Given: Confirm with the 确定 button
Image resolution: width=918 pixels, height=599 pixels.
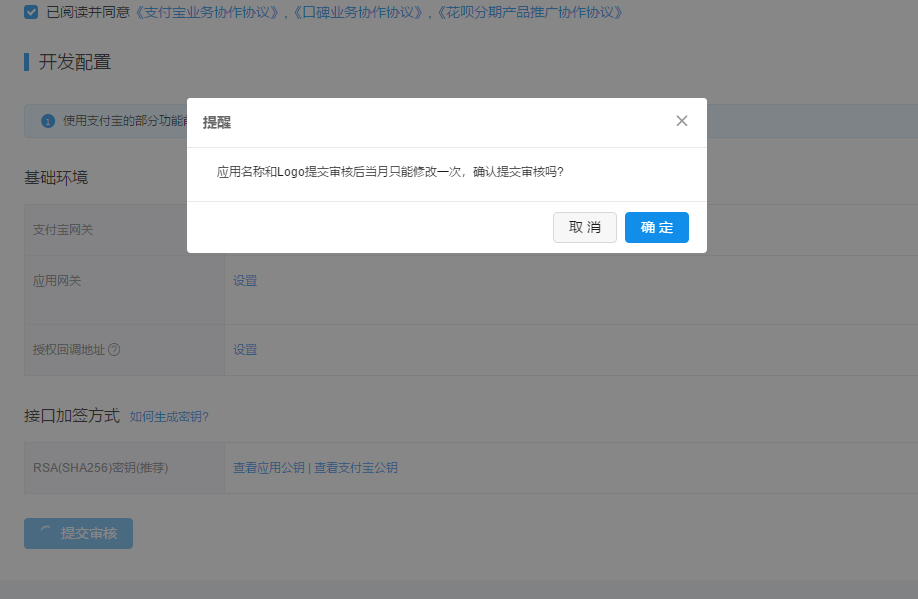Looking at the screenshot, I should 656,227.
